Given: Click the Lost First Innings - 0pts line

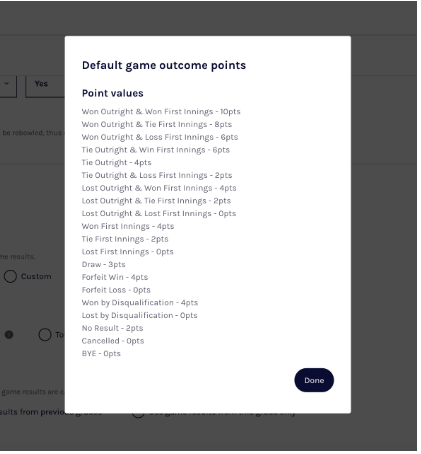Looking at the screenshot, I should [x=127, y=252].
